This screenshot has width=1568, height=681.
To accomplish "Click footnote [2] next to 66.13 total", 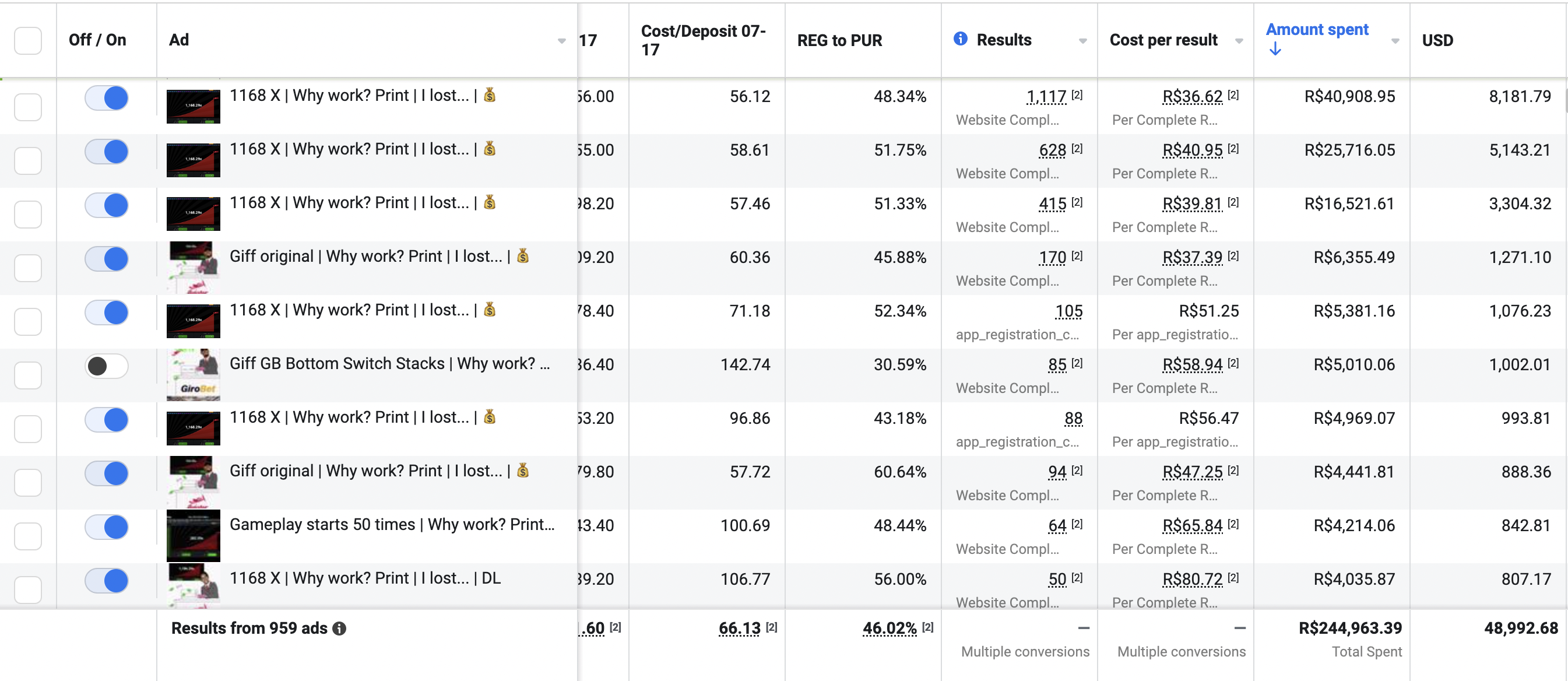I will pyautogui.click(x=771, y=627).
